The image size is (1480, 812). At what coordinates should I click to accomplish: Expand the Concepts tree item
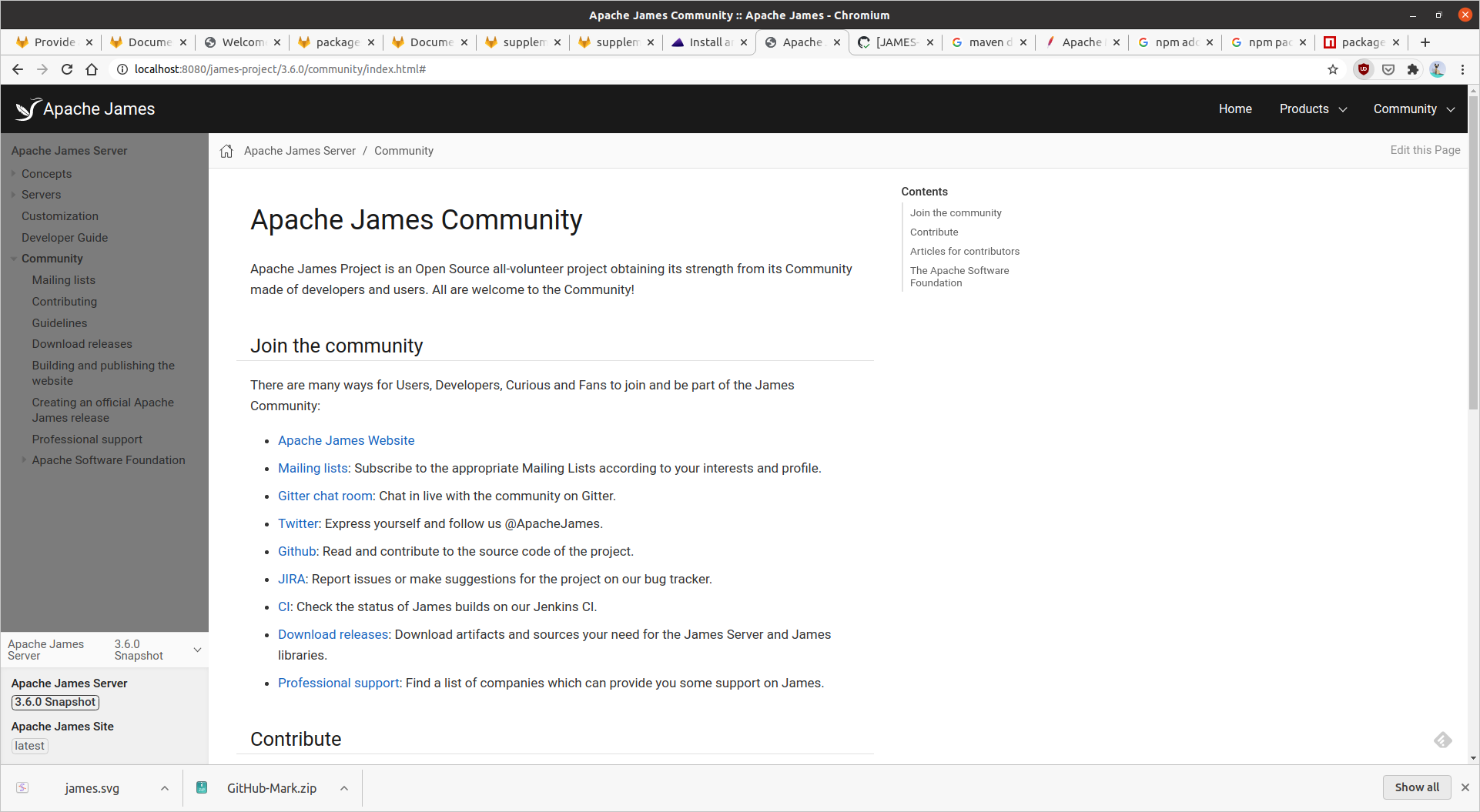point(14,174)
